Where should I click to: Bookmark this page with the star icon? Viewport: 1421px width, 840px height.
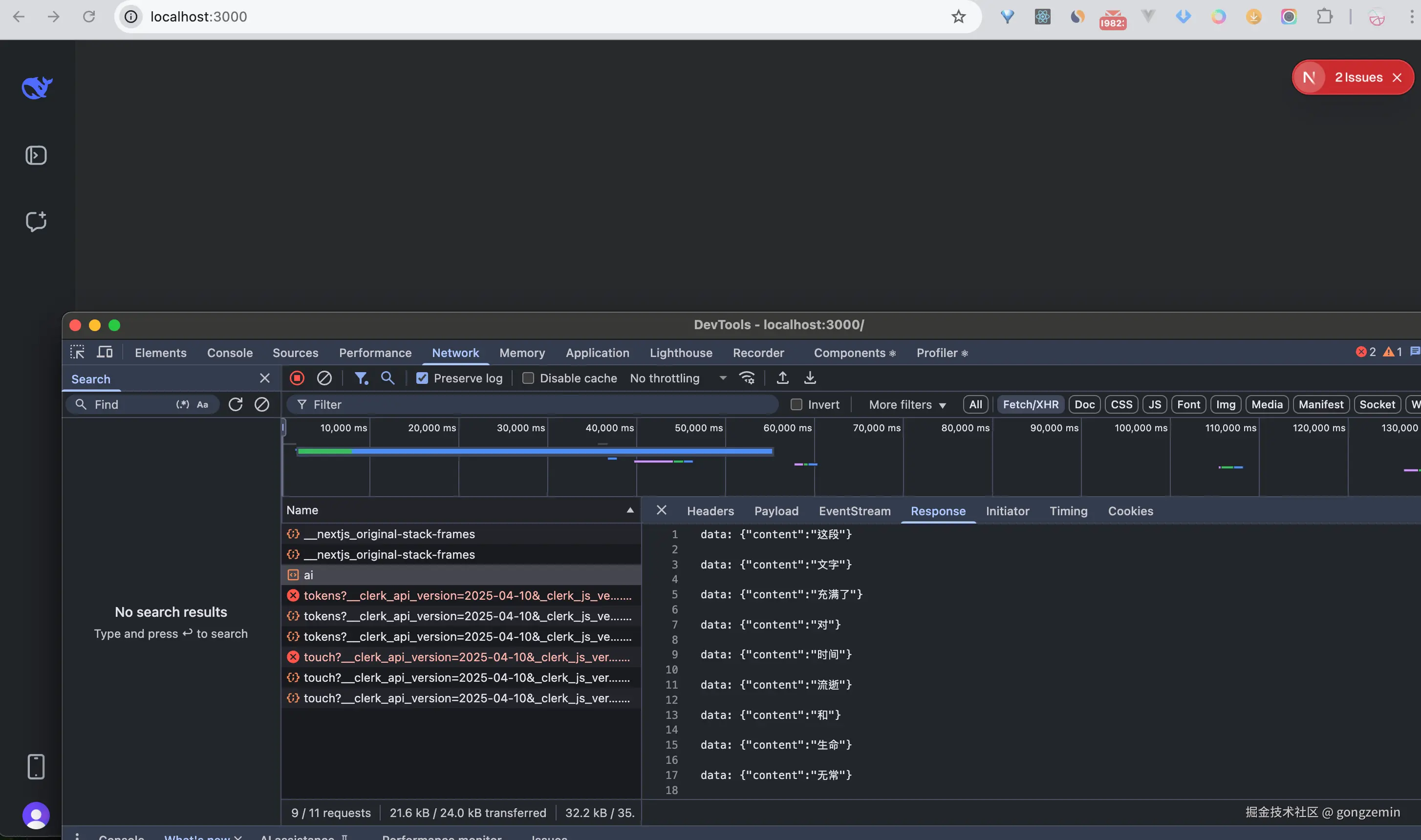coord(958,17)
